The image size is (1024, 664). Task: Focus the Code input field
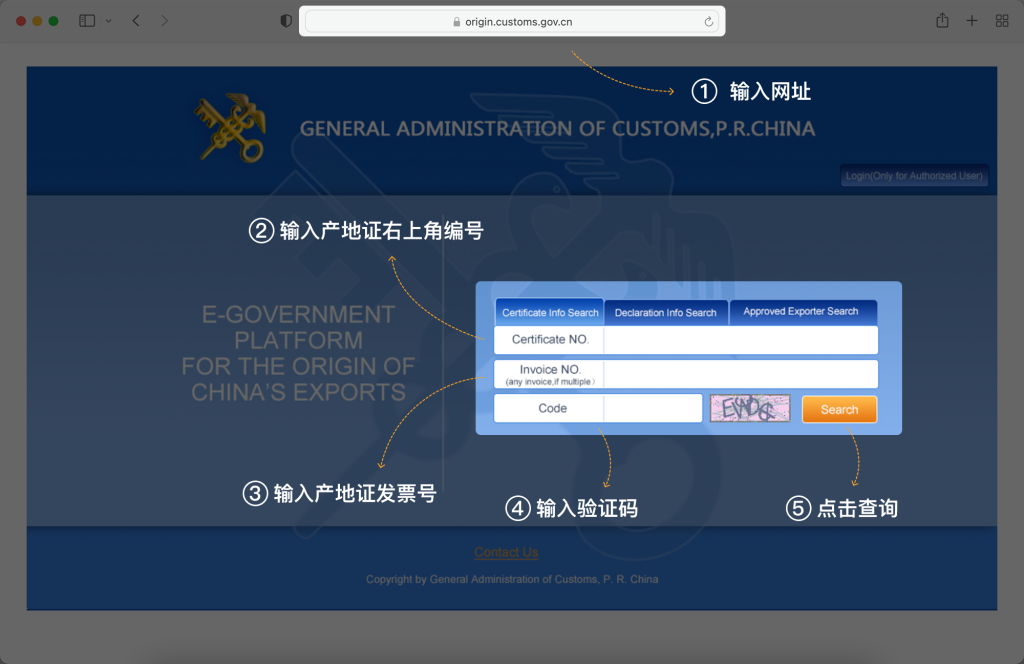(653, 408)
